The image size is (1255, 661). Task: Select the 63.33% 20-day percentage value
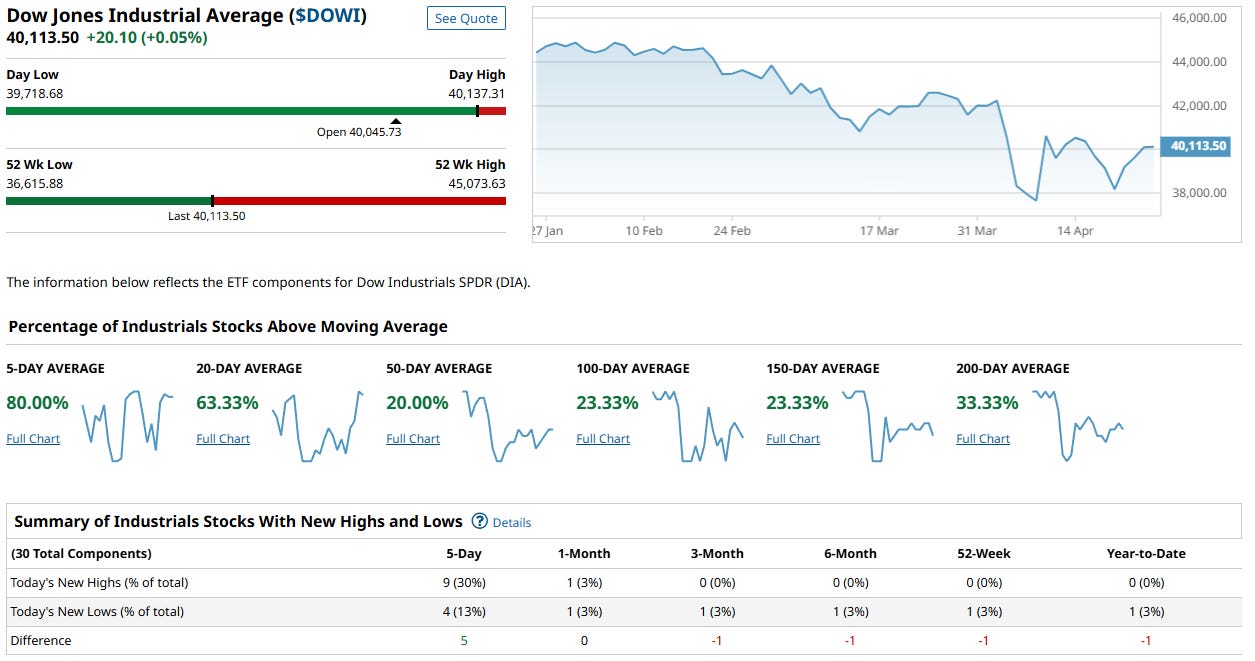227,403
